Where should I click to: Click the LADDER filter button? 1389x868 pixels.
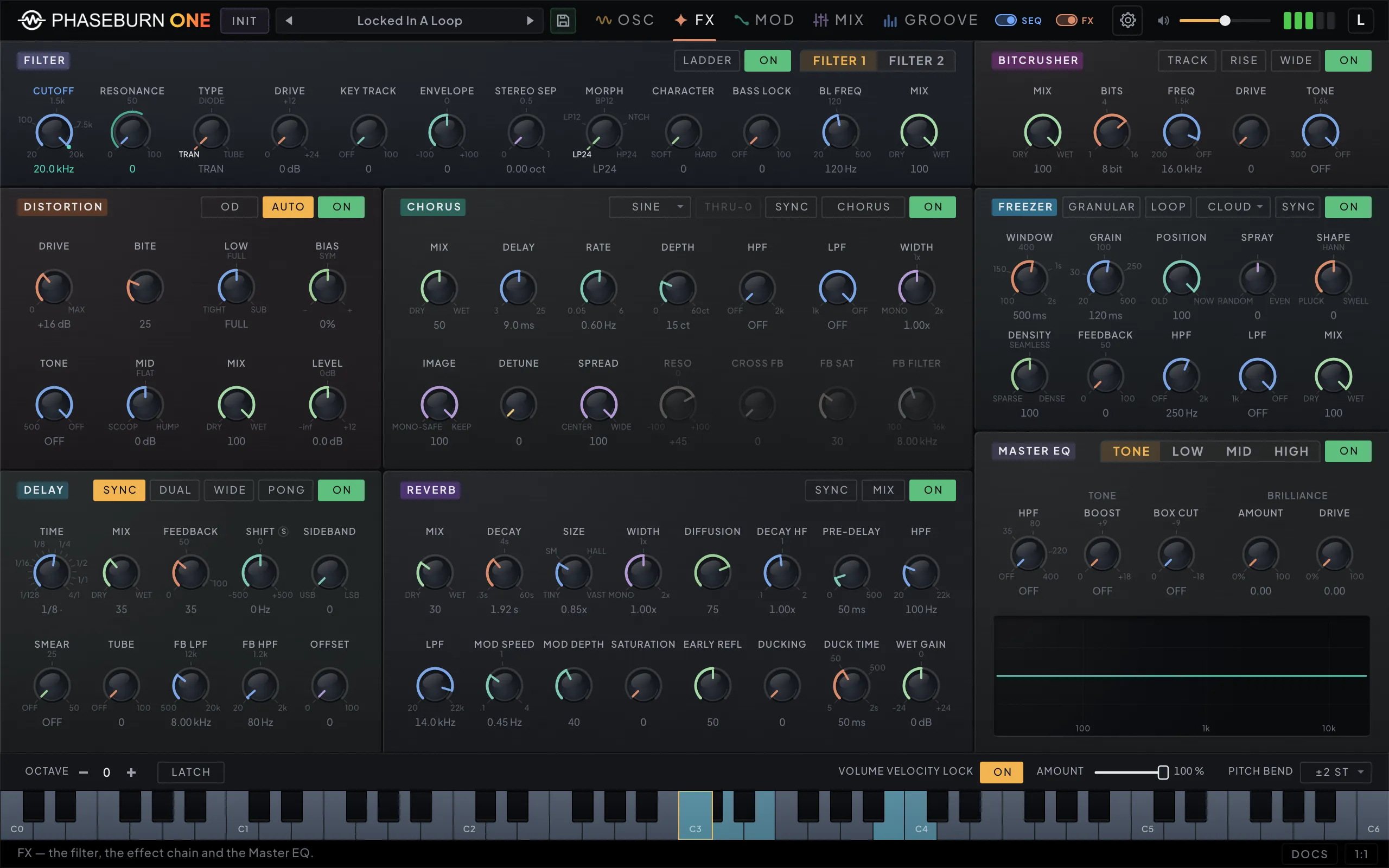tap(707, 60)
